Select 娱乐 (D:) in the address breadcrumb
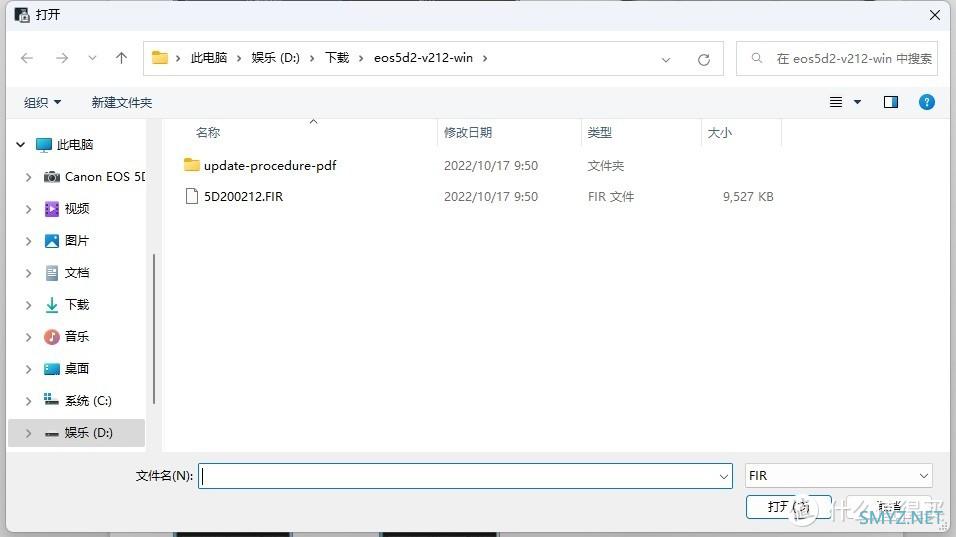 [276, 58]
